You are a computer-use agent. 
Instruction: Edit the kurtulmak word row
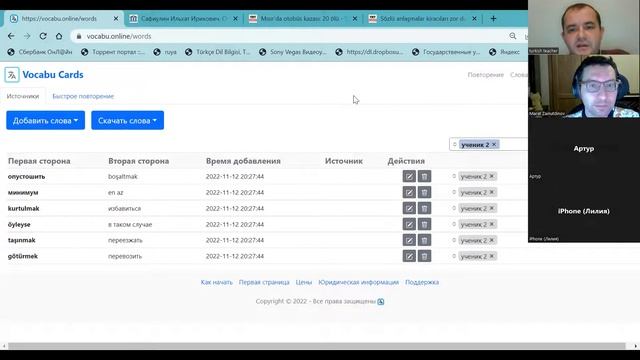coord(409,208)
